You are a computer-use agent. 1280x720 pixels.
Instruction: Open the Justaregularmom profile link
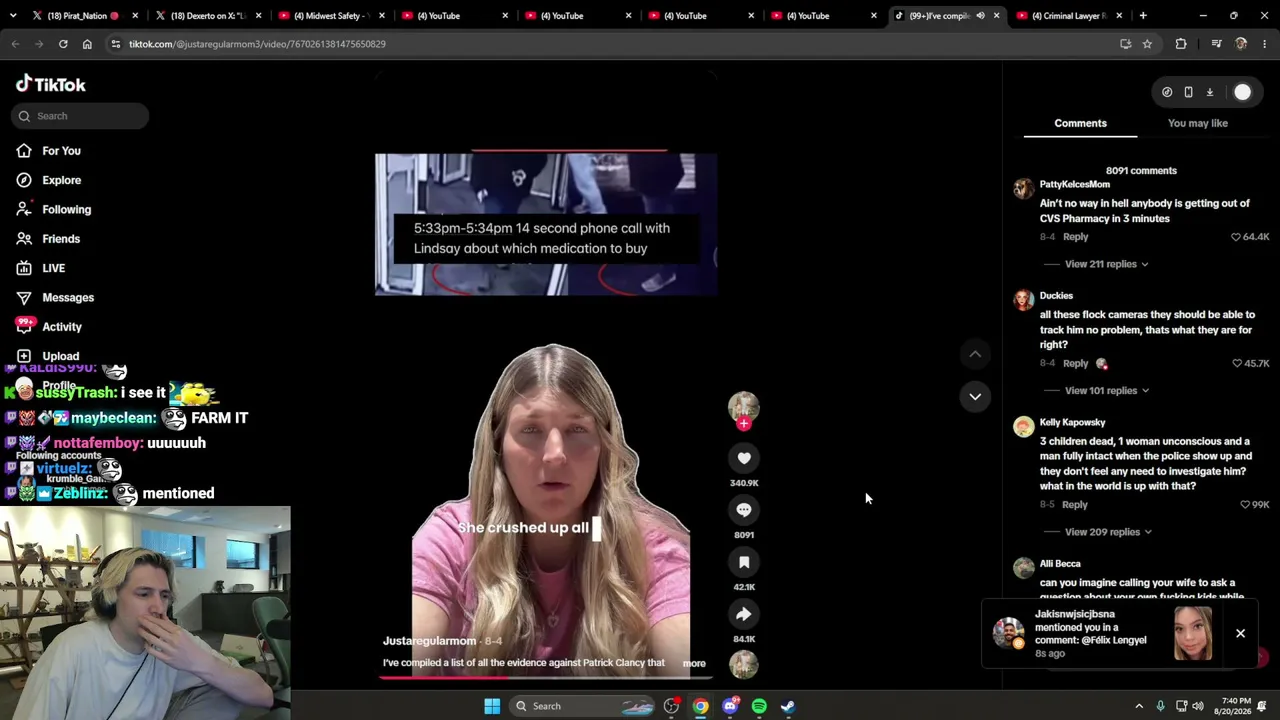coord(429,641)
